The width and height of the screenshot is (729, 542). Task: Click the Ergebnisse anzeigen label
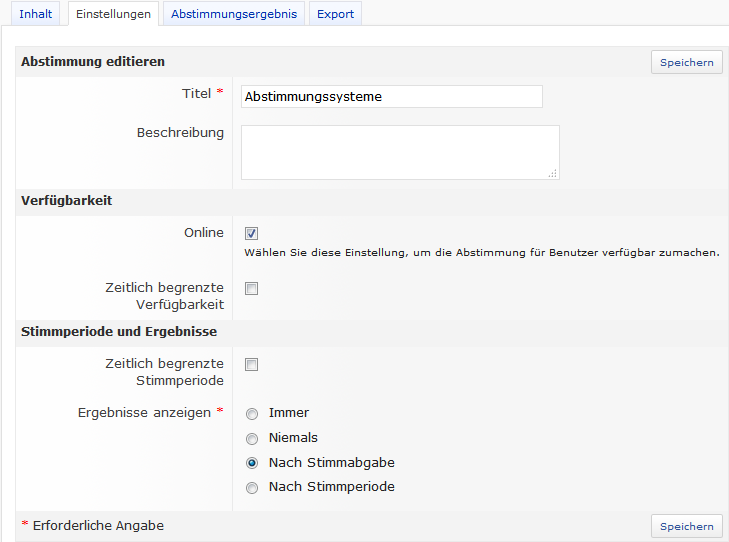144,412
